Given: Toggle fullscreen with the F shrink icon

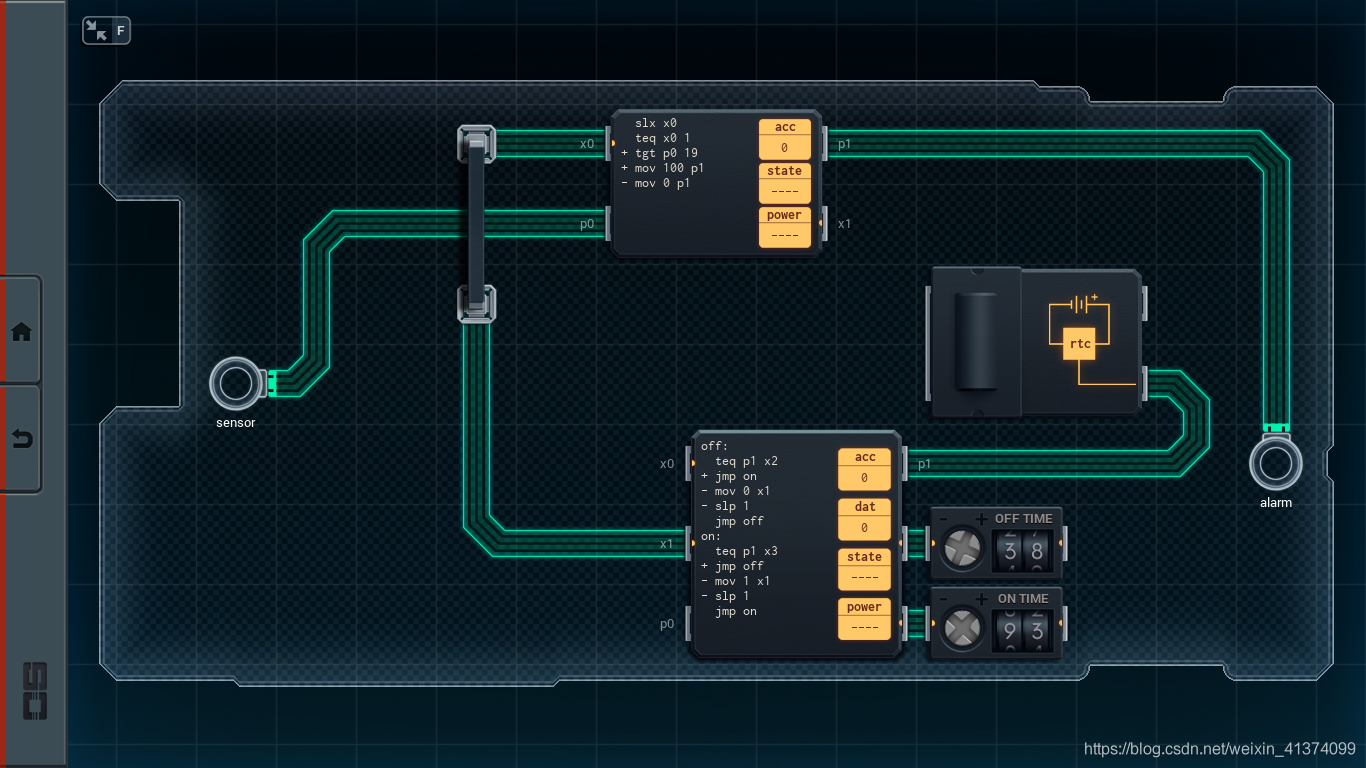Looking at the screenshot, I should (106, 30).
